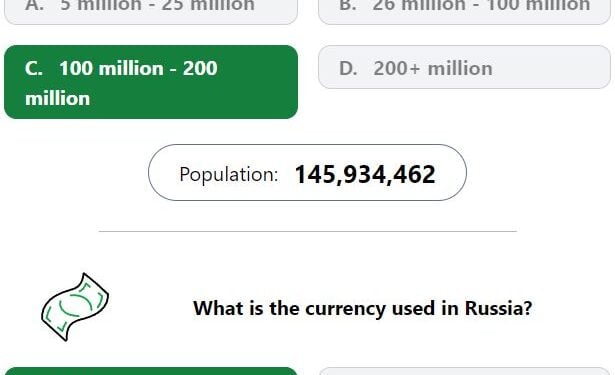Select the green highlighted currency answer at the bottom

coord(151,371)
